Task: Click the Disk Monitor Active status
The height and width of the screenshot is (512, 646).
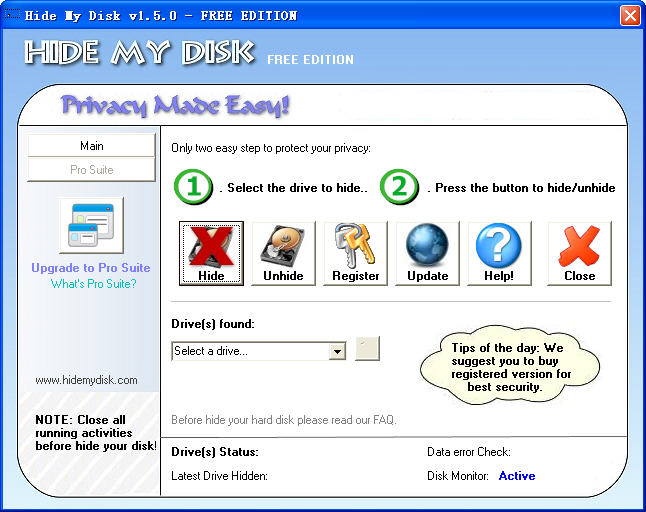Action: pos(517,476)
